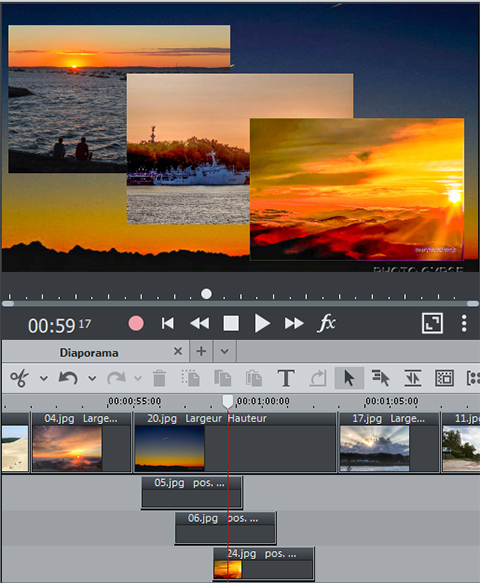Screen dimensions: 480x583
Task: Click the undo arrow
Action: 68,378
